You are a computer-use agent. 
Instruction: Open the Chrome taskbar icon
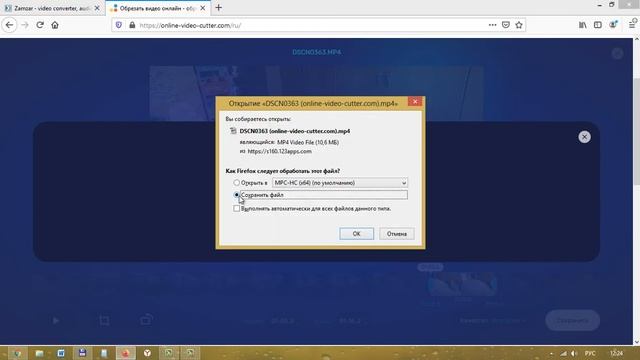(x=17, y=353)
